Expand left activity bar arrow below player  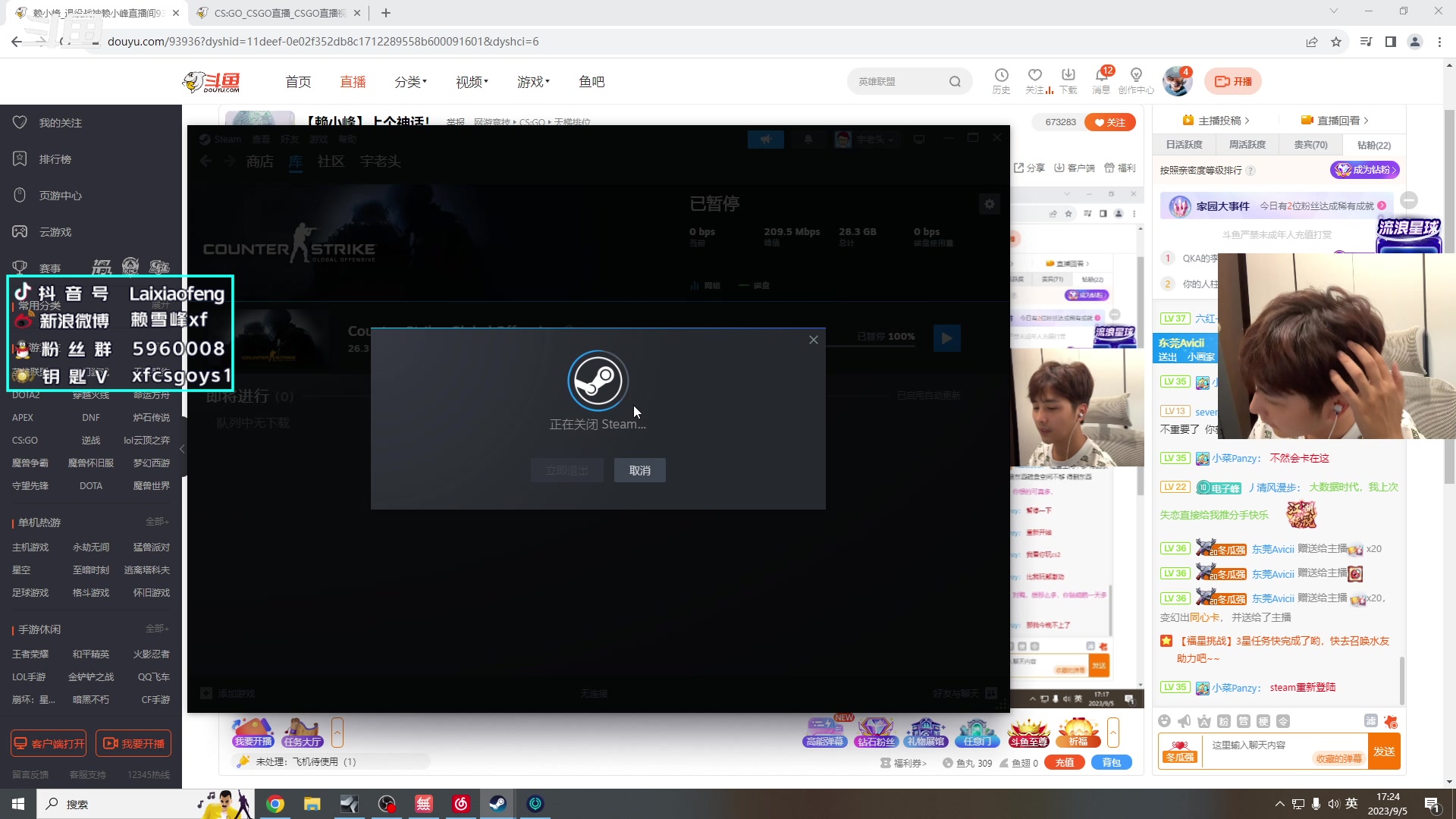click(x=337, y=733)
